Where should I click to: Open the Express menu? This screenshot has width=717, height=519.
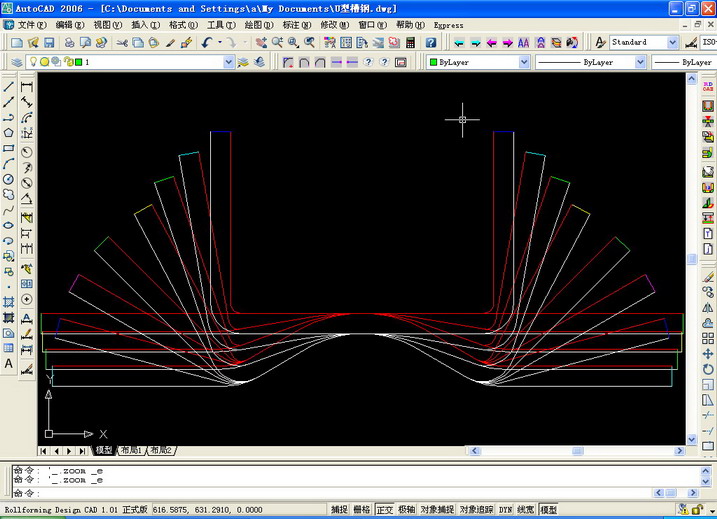click(x=448, y=25)
